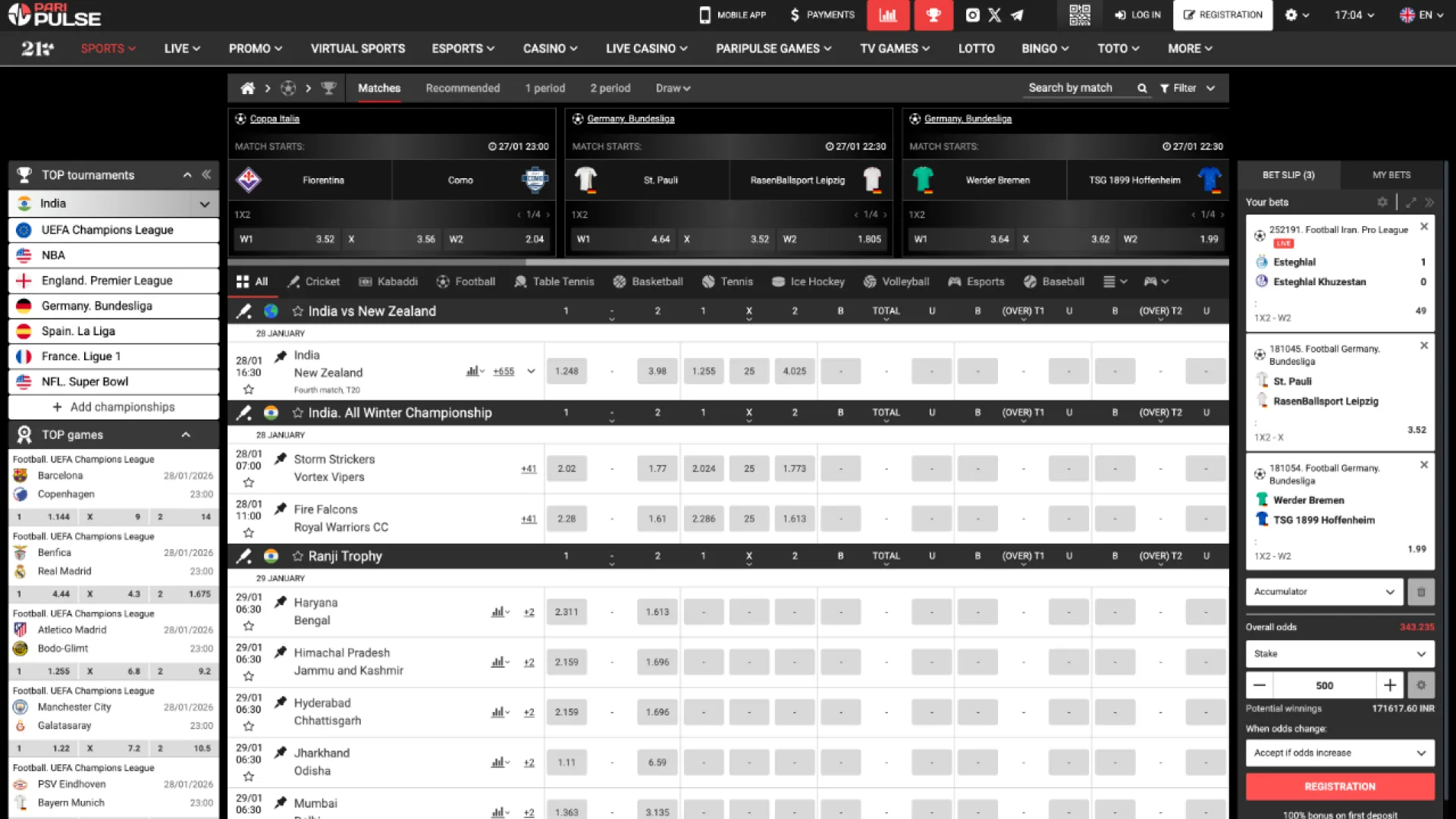This screenshot has height=819, width=1456.
Task: Click the stake amount field showing 500
Action: (1325, 685)
